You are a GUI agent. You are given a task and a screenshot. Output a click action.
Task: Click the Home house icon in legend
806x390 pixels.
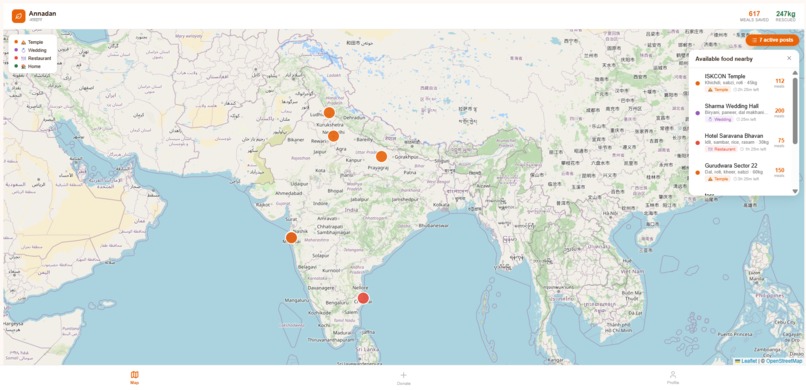point(24,66)
